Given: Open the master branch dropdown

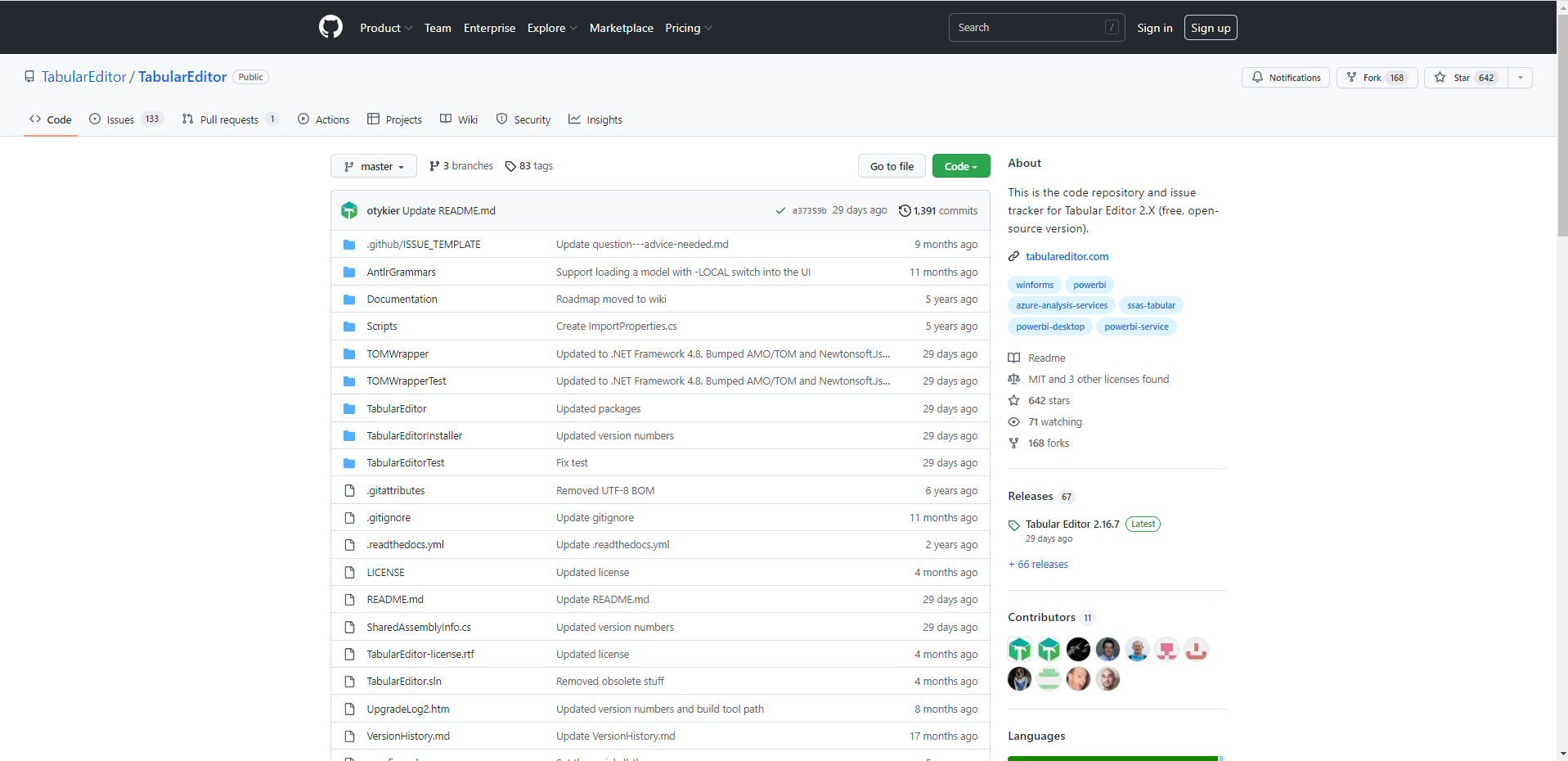Looking at the screenshot, I should (x=374, y=166).
